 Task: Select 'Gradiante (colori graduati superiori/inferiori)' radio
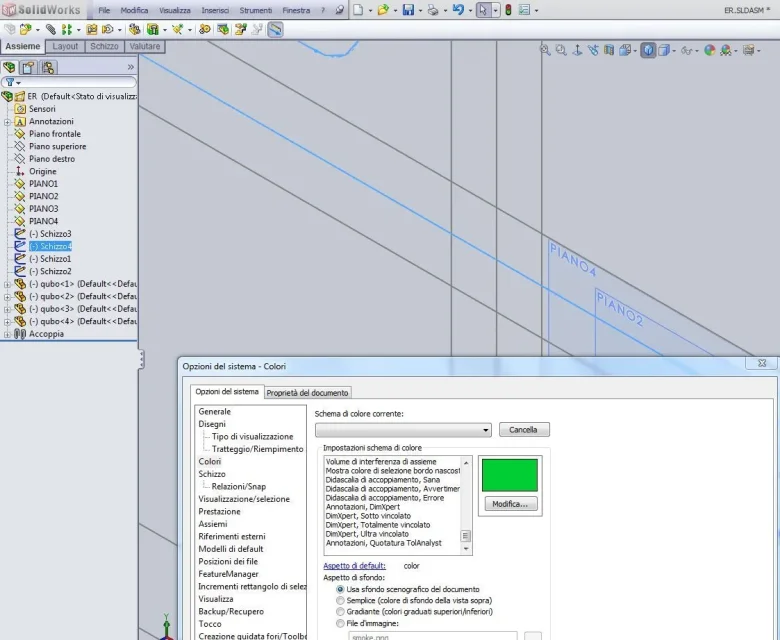tap(340, 612)
